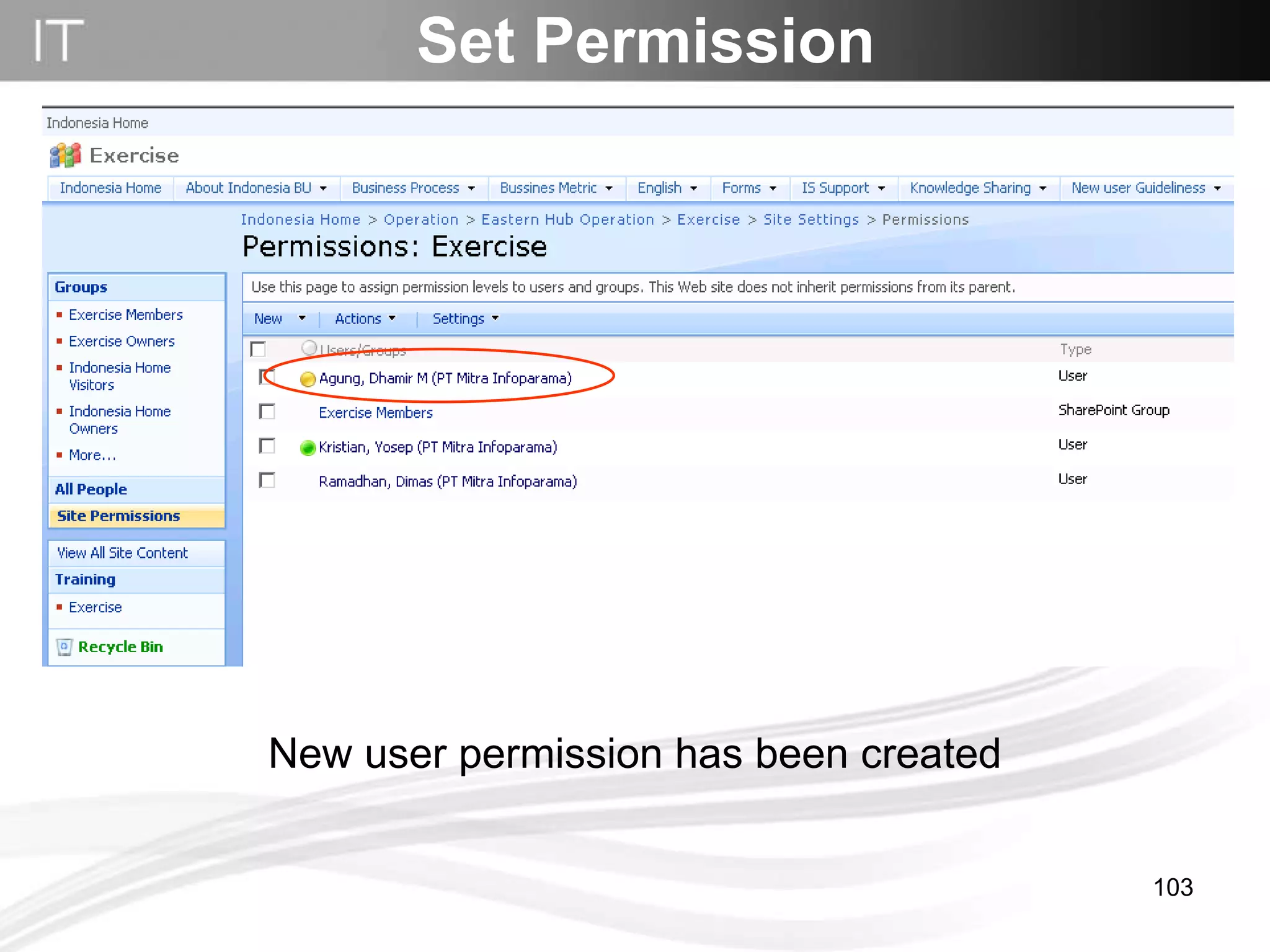Select Site Permissions in sidebar
The image size is (1270, 952).
tap(118, 516)
